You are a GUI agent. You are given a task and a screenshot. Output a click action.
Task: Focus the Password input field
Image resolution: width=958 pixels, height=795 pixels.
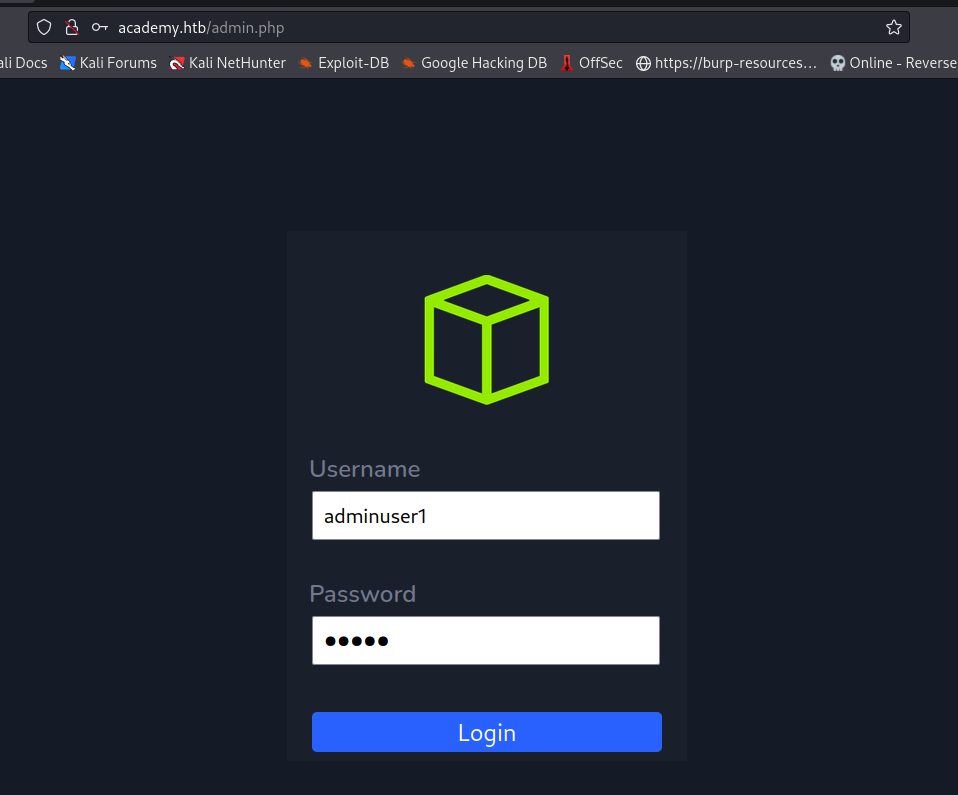point(486,640)
